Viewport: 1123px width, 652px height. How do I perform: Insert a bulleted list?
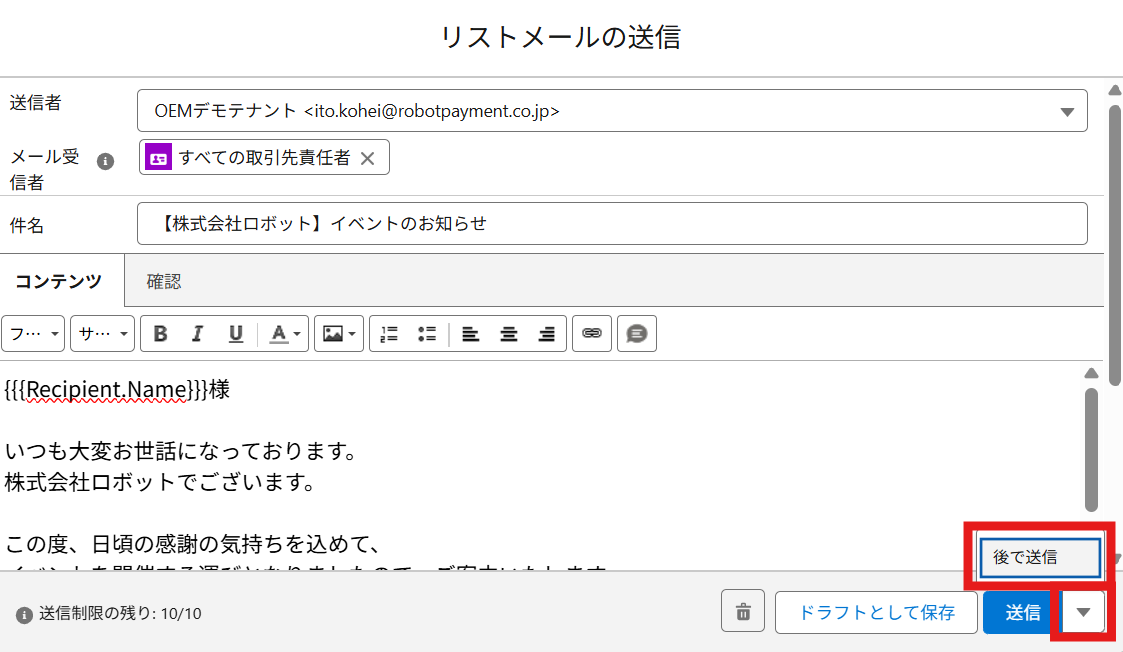tap(427, 334)
